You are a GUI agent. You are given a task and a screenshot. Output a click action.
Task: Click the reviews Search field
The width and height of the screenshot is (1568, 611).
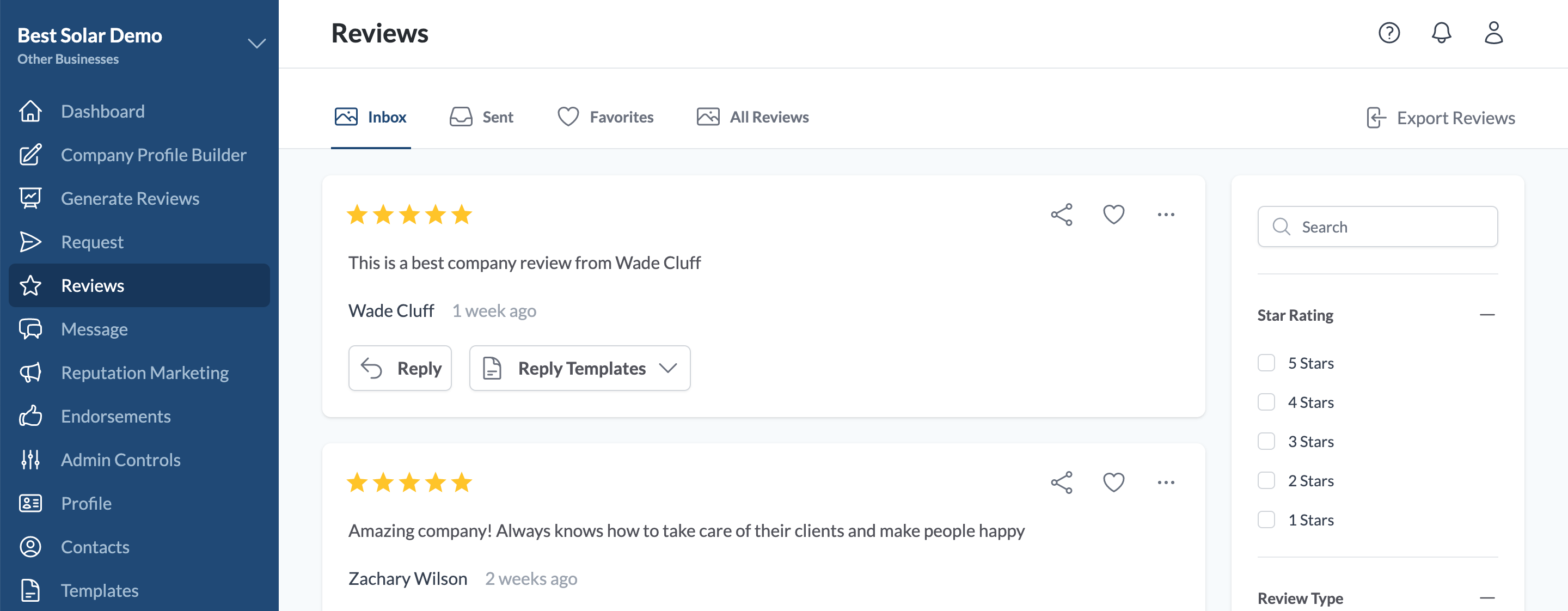(1377, 227)
